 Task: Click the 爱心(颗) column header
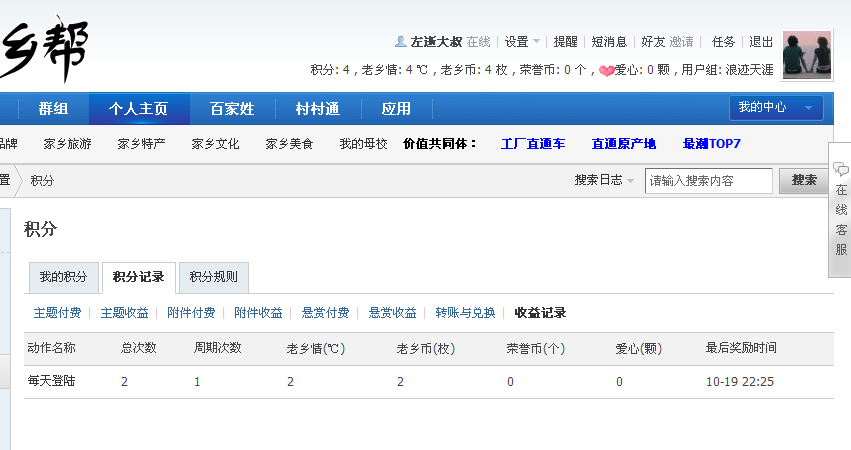tap(639, 348)
